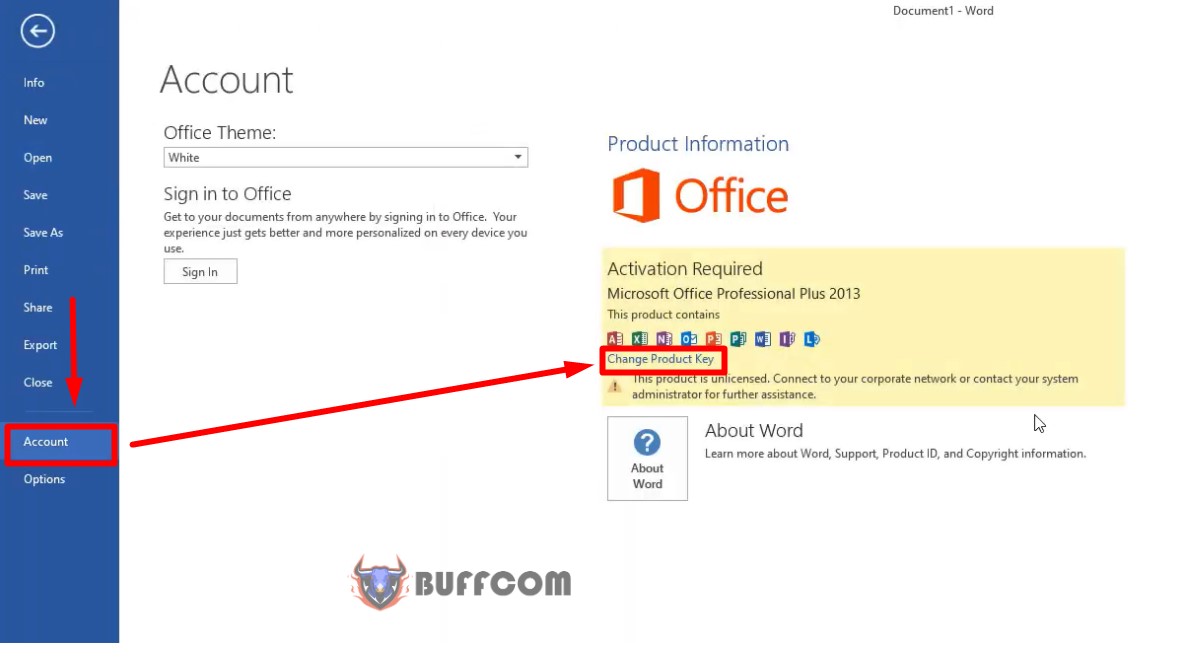The height and width of the screenshot is (658, 1180).
Task: Click the Change Product Key link
Action: pos(661,359)
